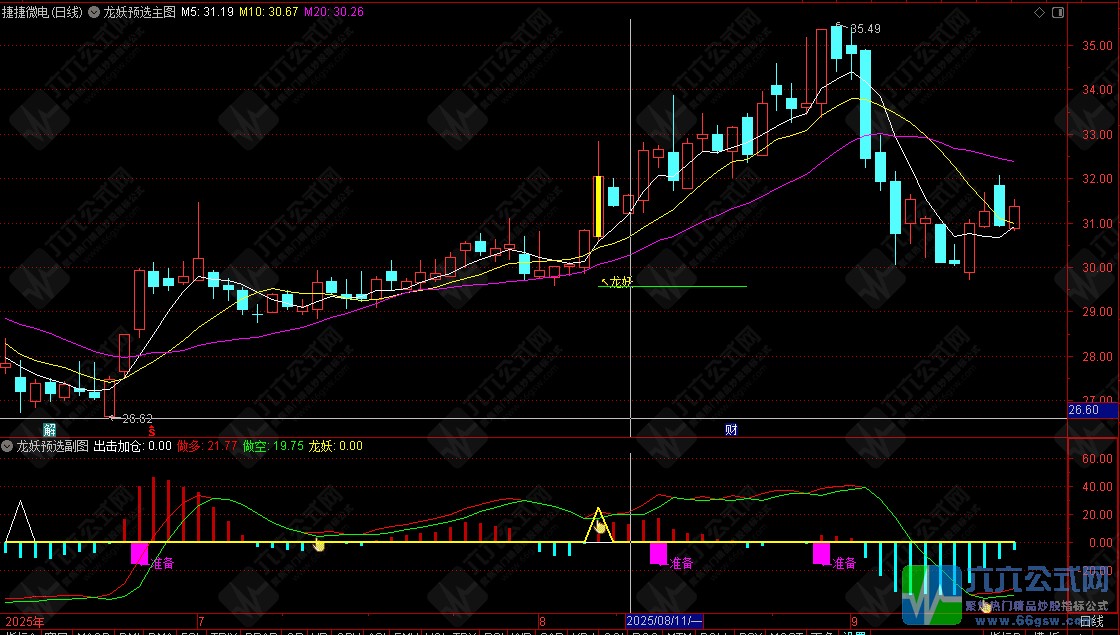
Task: Click the 40.00 sub-chart axis label
Action: (1097, 486)
